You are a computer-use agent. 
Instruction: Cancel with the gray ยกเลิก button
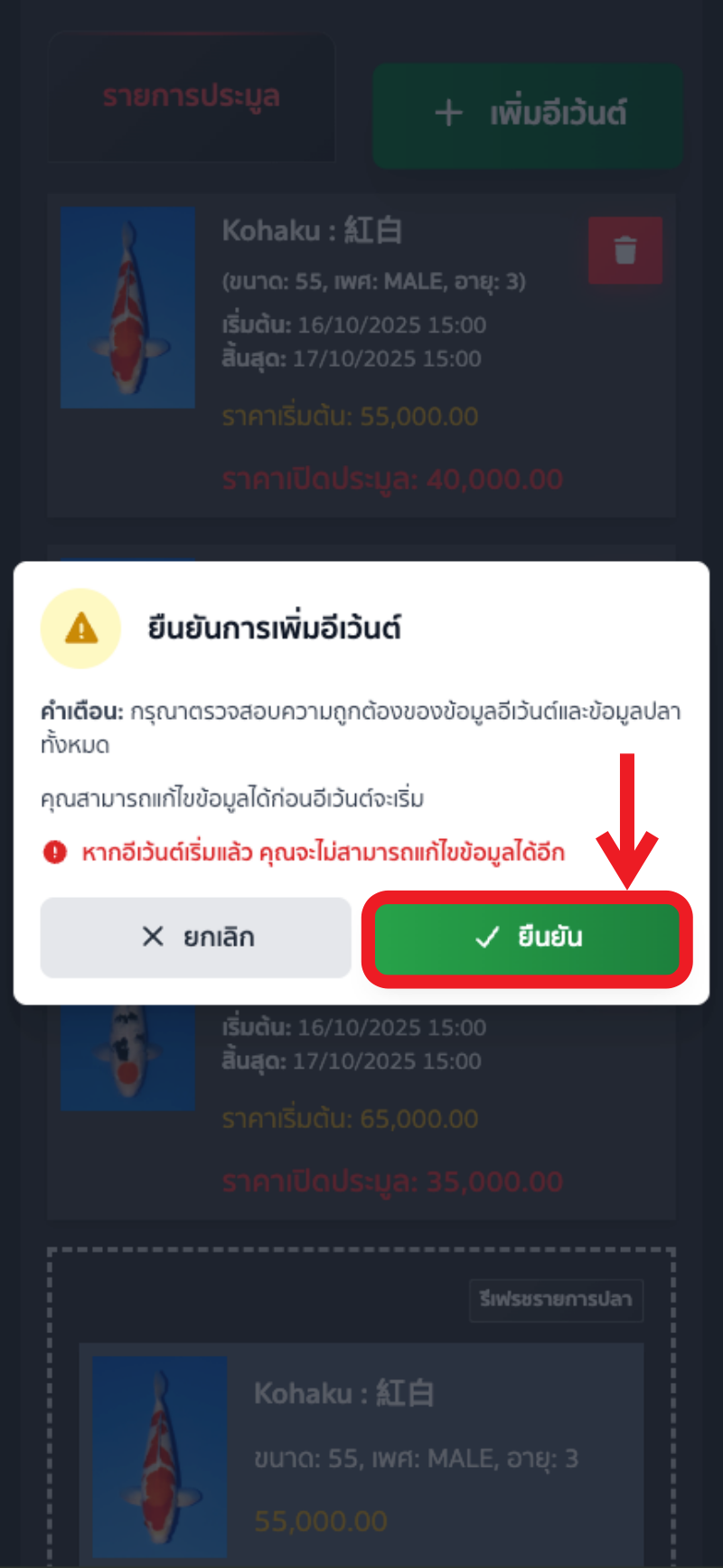coord(196,938)
